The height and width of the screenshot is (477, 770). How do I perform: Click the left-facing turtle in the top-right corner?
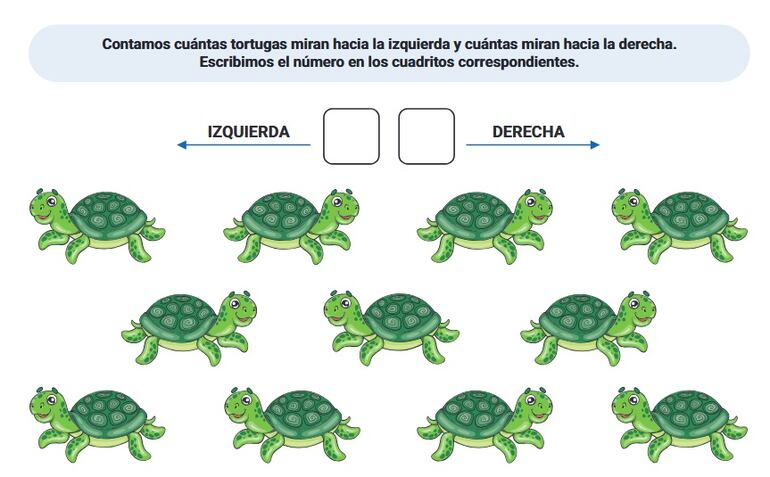(680, 226)
